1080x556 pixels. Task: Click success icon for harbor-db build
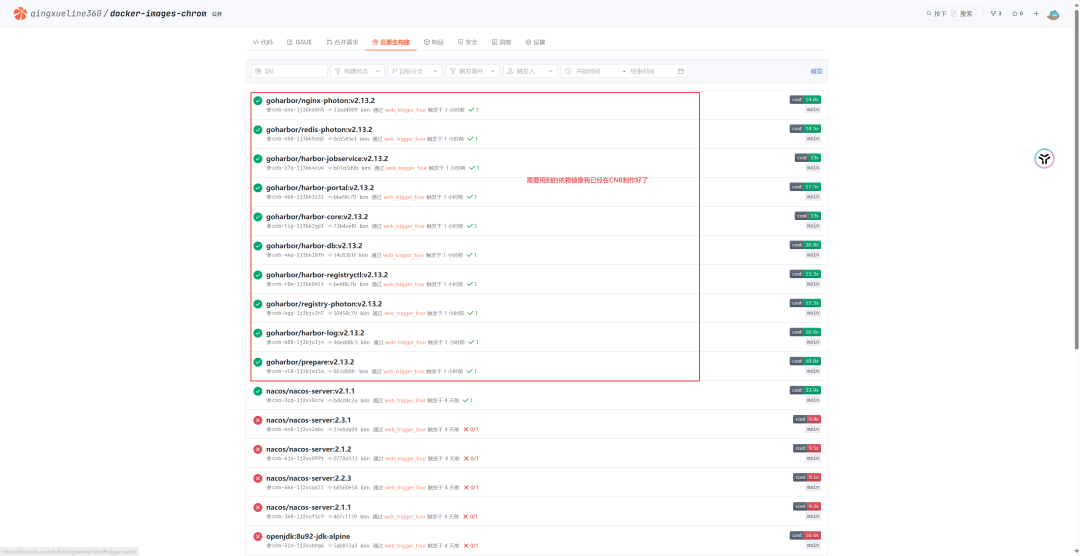[258, 246]
